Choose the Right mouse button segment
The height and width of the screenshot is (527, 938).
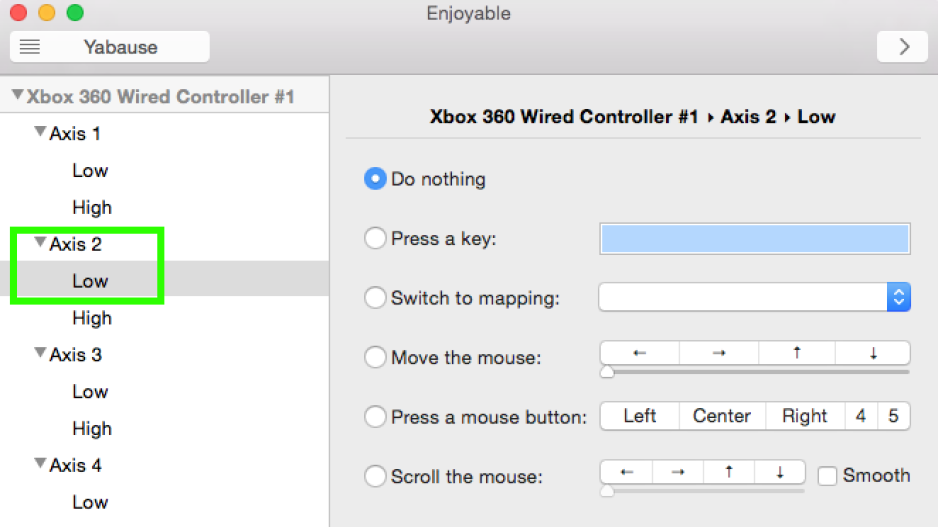(x=805, y=416)
